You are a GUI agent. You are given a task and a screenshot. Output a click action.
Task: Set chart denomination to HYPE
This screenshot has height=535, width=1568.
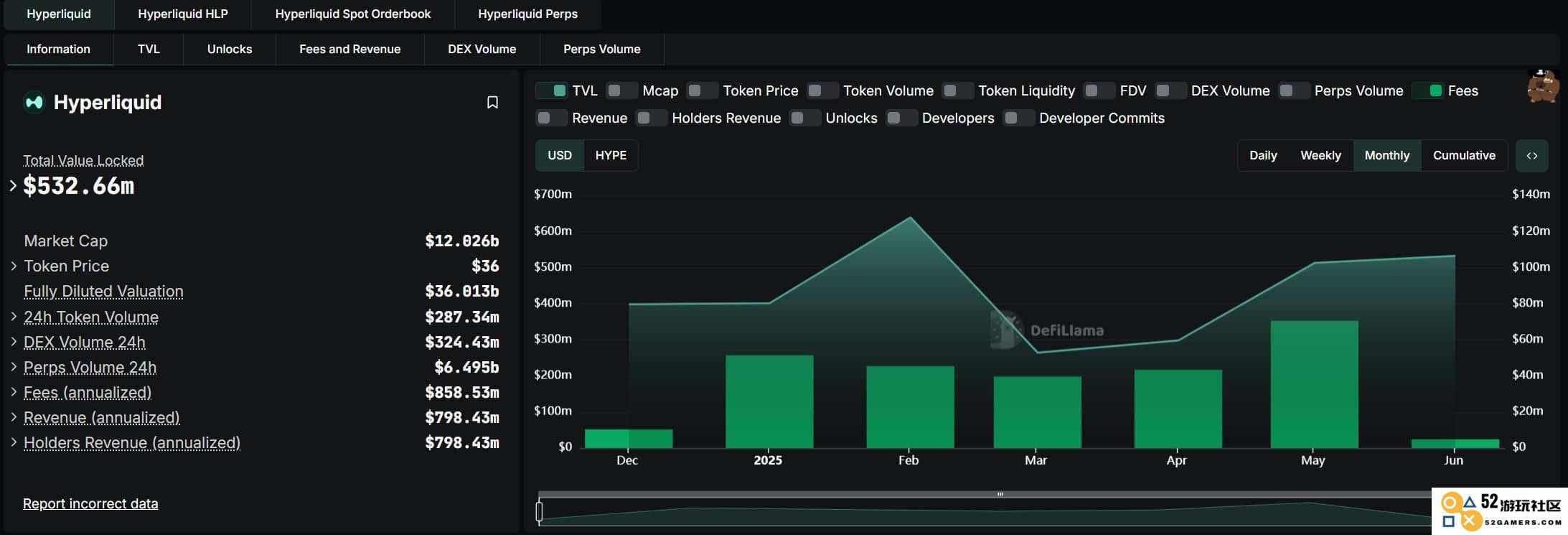[611, 156]
